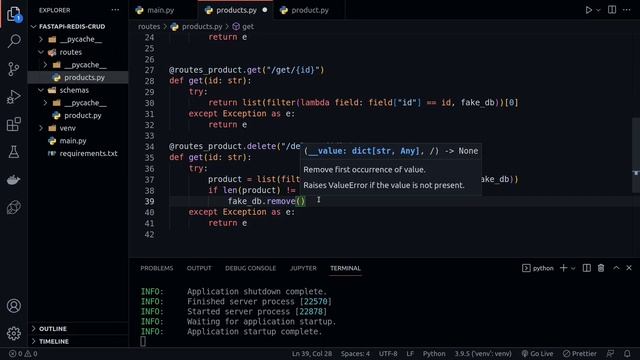Open the Testing flask view

[x=14, y=152]
